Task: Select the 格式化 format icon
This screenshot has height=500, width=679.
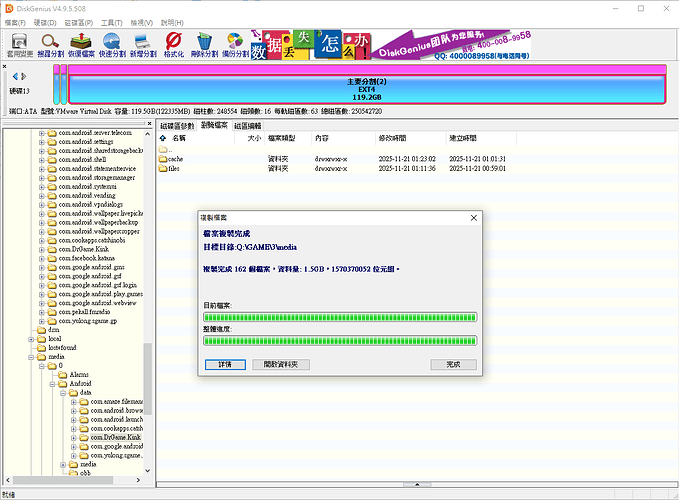Action: point(173,44)
